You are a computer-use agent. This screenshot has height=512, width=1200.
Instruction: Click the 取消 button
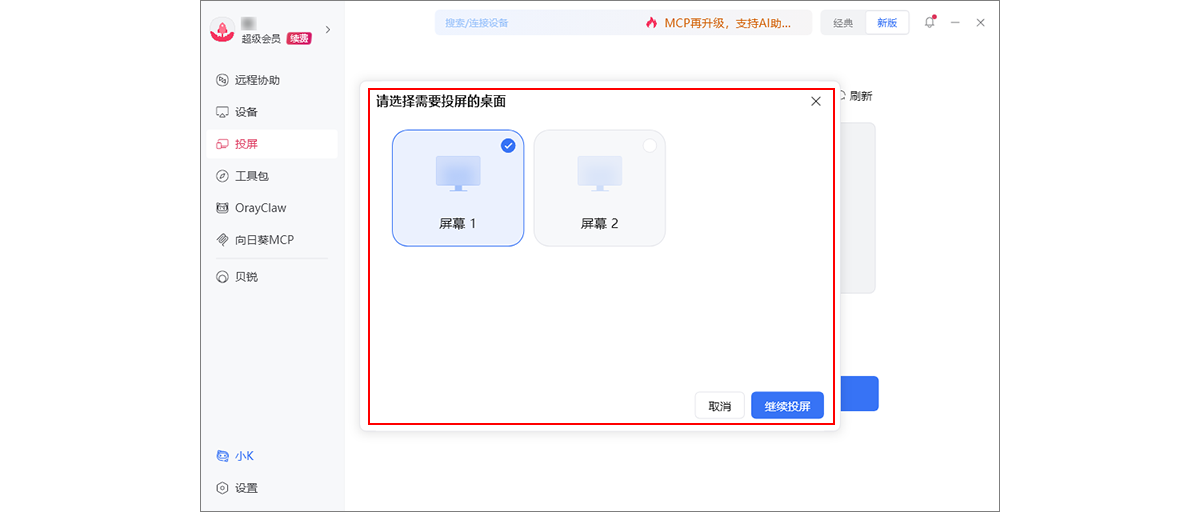tap(720, 406)
